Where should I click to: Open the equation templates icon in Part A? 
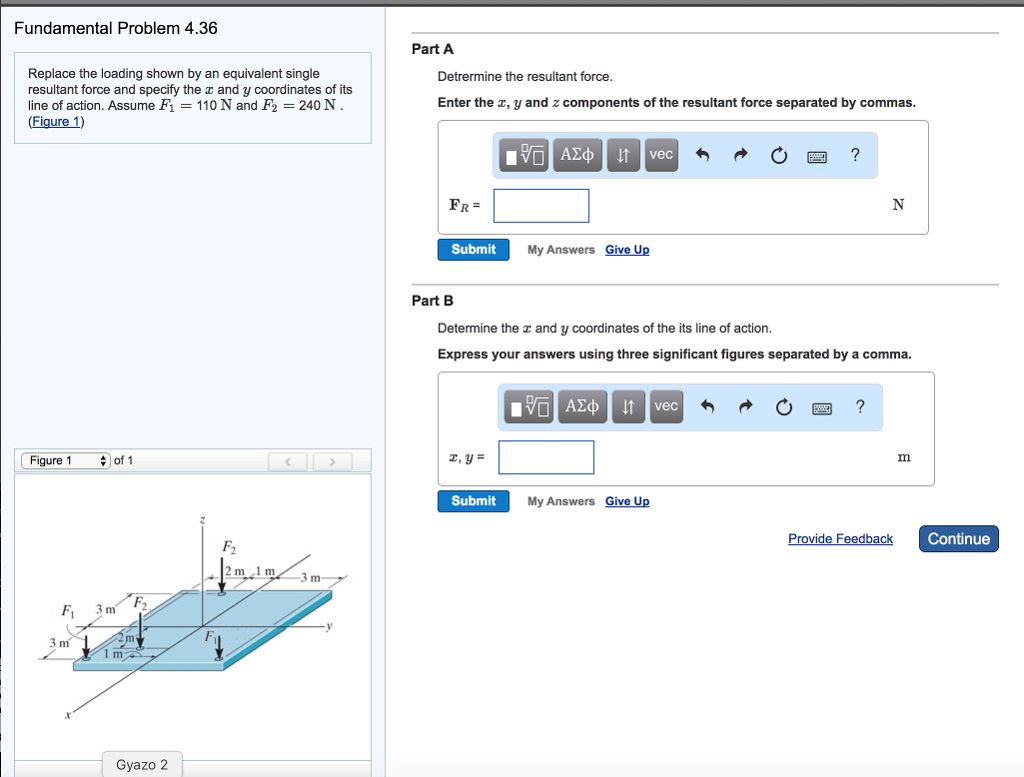pyautogui.click(x=524, y=155)
